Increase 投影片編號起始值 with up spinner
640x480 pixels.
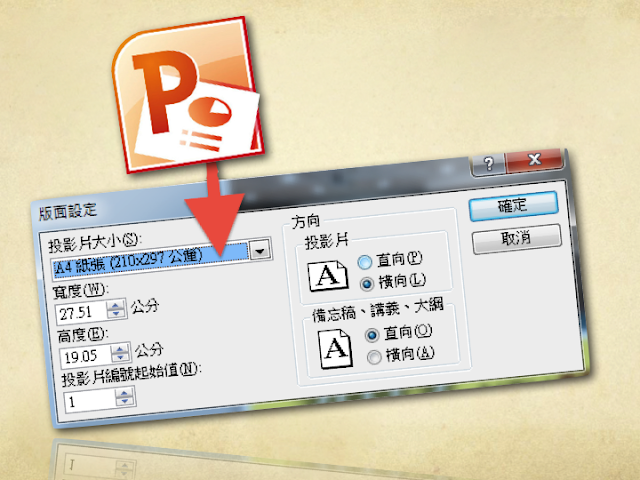(125, 393)
